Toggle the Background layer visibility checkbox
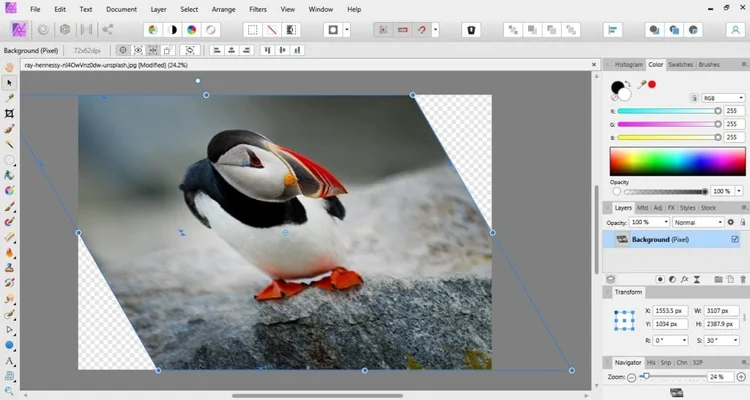This screenshot has width=750, height=400. (x=735, y=240)
